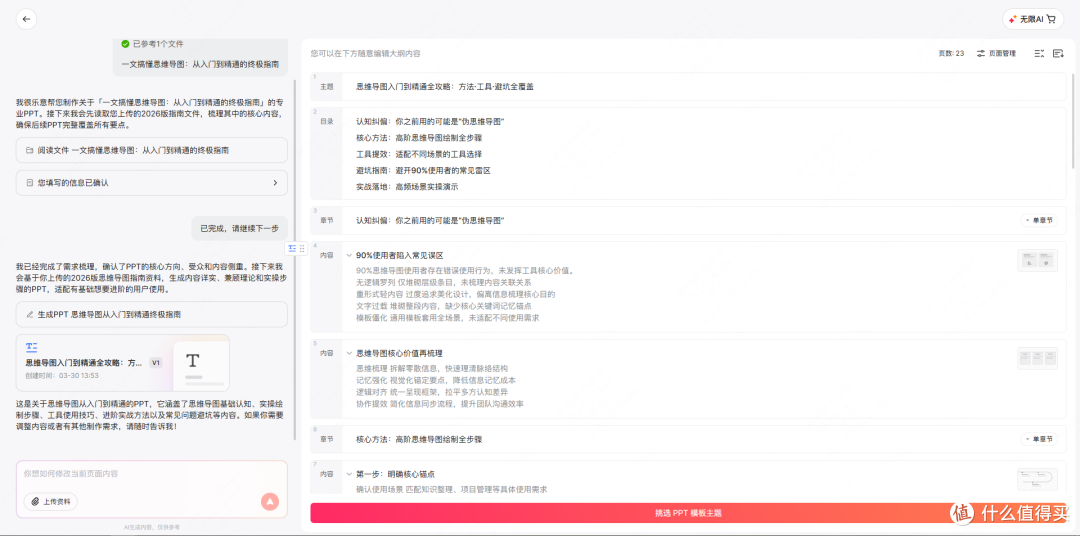Click the 页数: 23 page count
The width and height of the screenshot is (1080, 536).
pyautogui.click(x=951, y=53)
